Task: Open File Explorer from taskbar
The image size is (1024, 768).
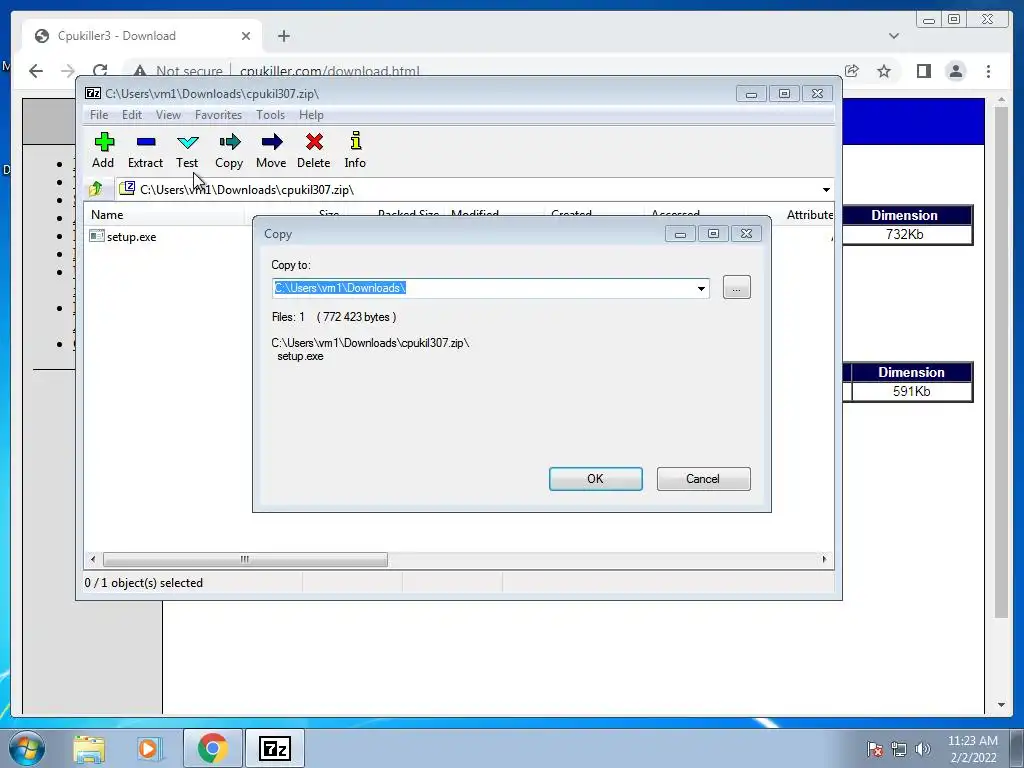Action: 89,748
